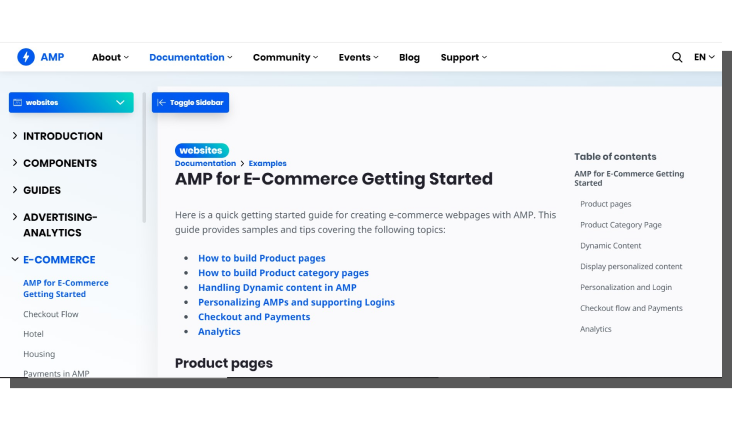Click the Toggle Sidebar button

click(x=190, y=103)
